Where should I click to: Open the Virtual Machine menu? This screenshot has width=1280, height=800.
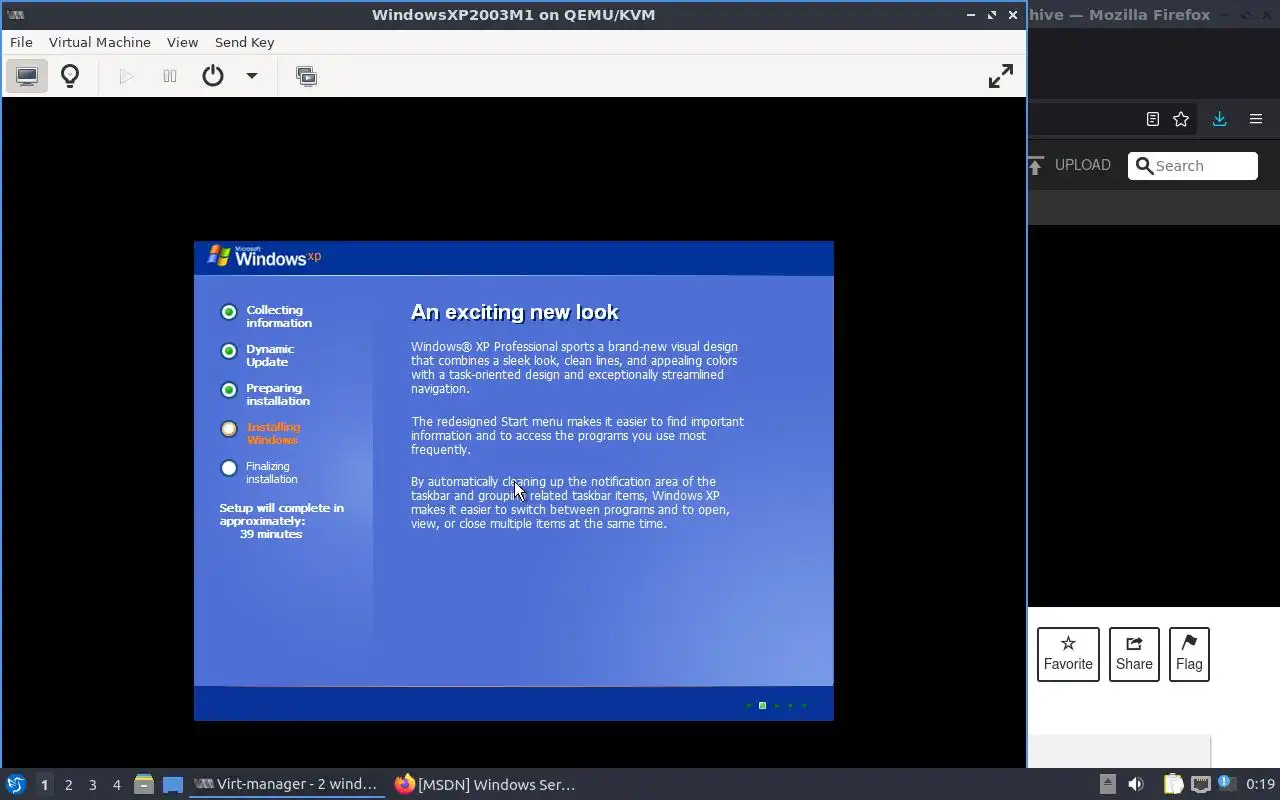click(x=100, y=42)
